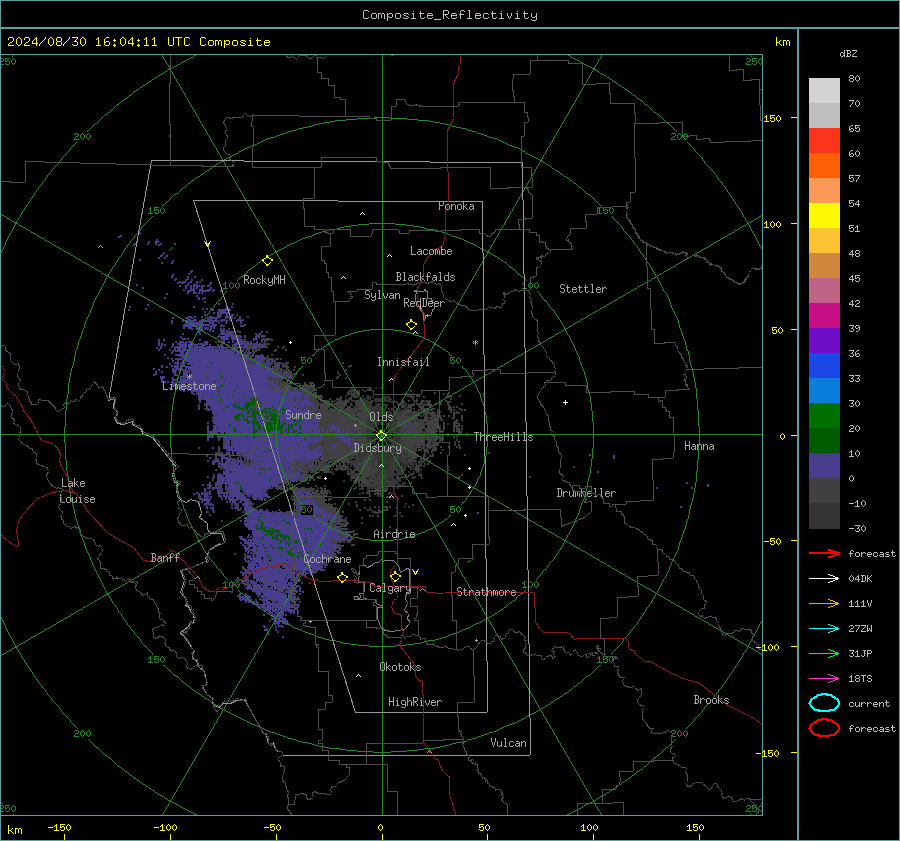
Task: Click the Lake Louise label
Action: pyautogui.click(x=77, y=491)
